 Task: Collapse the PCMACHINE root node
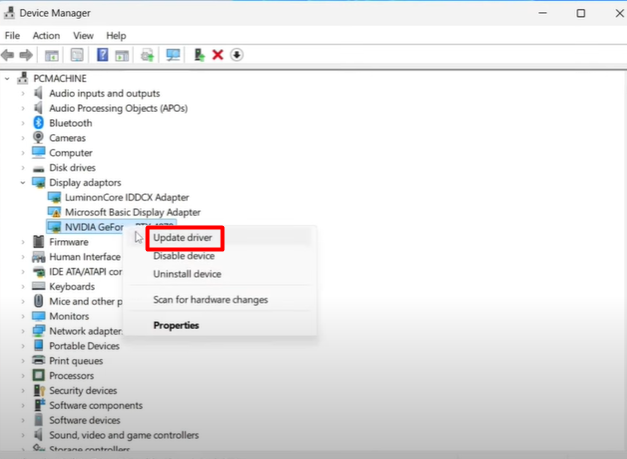tap(9, 78)
